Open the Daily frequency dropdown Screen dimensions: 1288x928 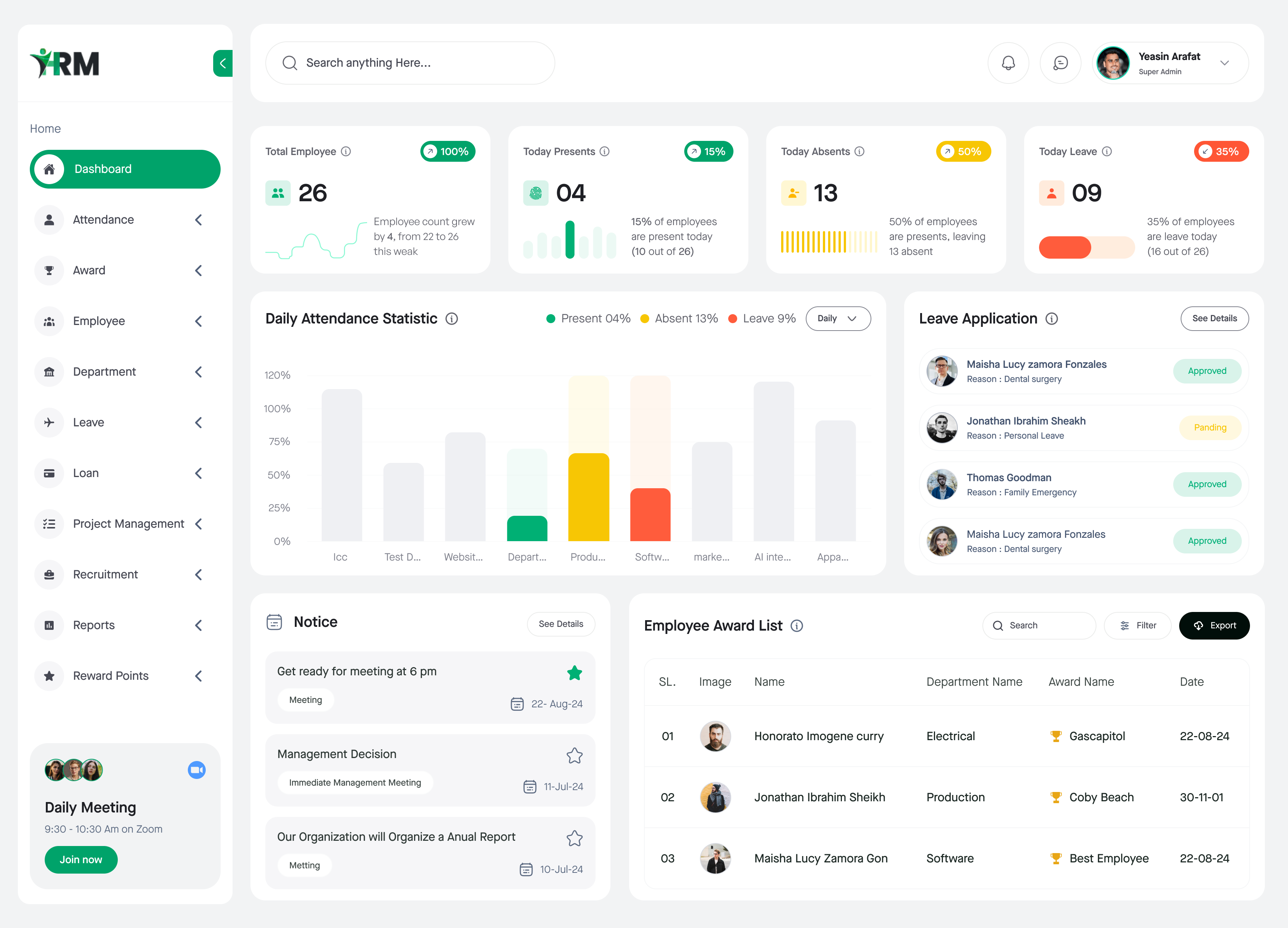pyautogui.click(x=838, y=319)
